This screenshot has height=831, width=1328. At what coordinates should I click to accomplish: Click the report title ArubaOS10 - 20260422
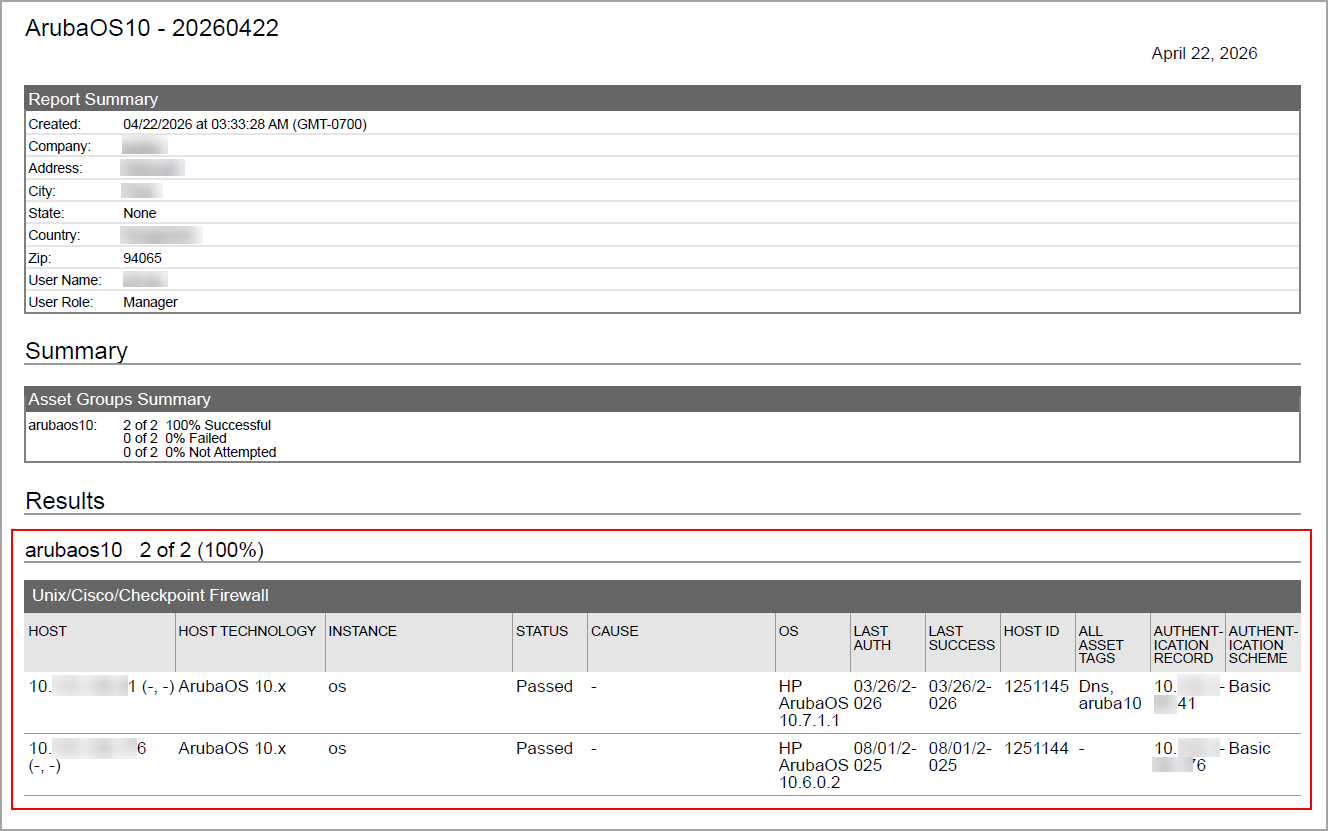pyautogui.click(x=152, y=29)
